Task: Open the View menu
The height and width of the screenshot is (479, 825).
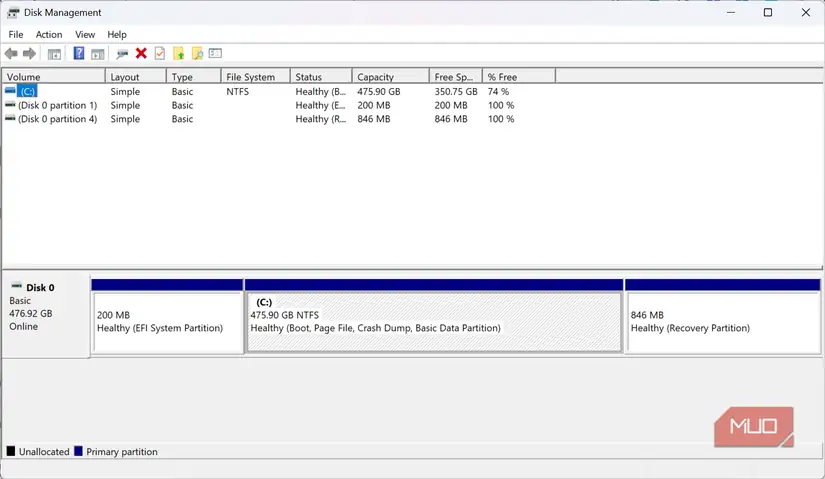Action: (85, 35)
